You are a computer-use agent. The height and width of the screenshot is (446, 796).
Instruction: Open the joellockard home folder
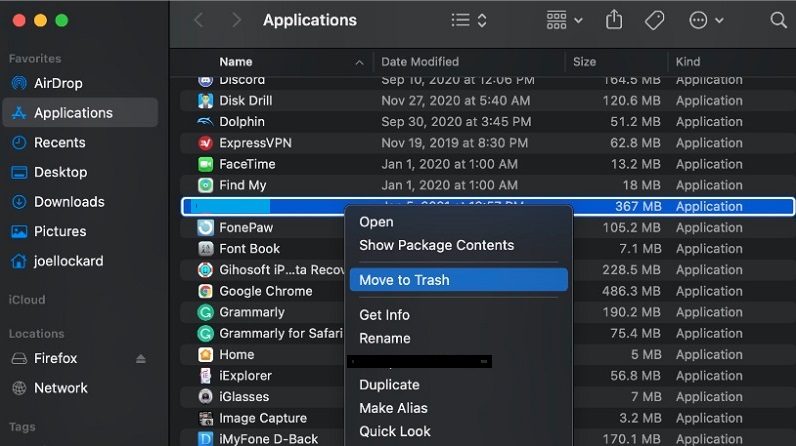[x=68, y=261]
